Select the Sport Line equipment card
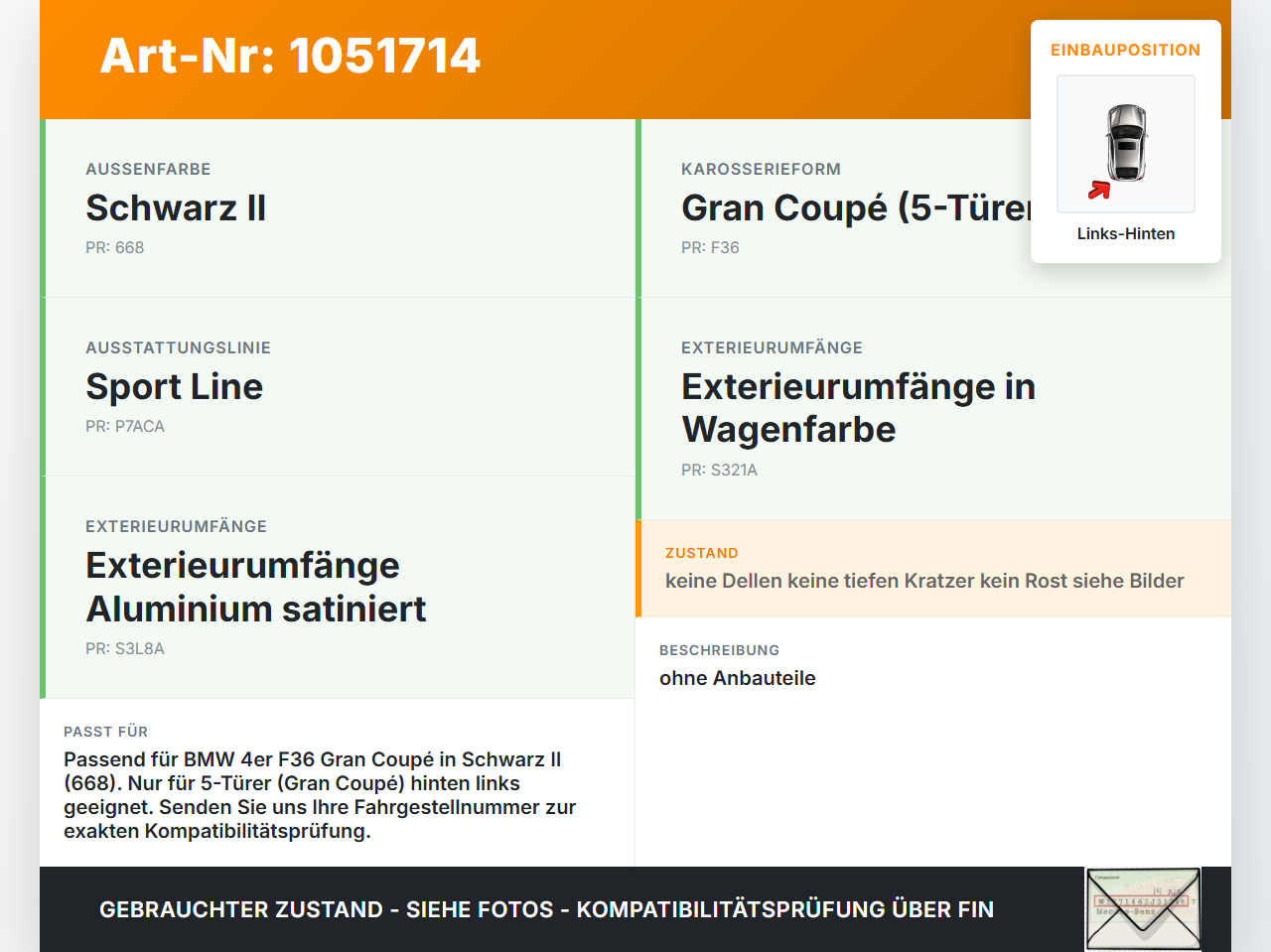 pyautogui.click(x=338, y=387)
